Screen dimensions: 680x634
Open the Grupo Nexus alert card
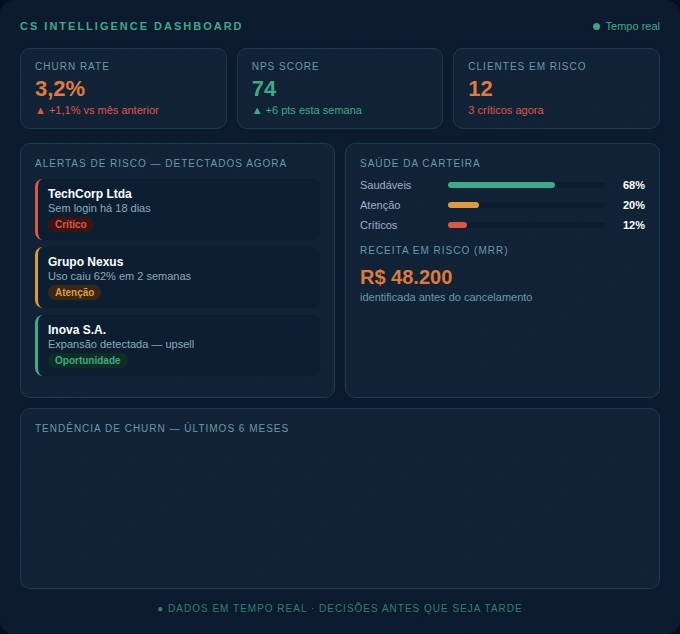click(178, 277)
